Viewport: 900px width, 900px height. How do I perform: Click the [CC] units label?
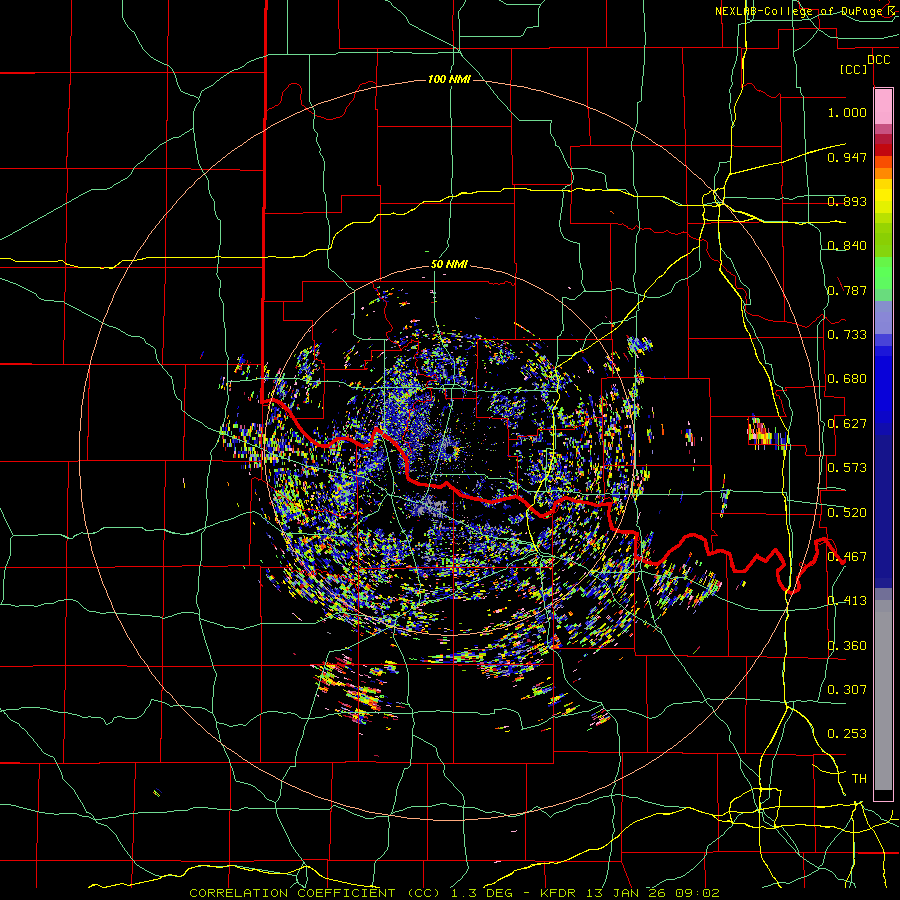coord(854,69)
